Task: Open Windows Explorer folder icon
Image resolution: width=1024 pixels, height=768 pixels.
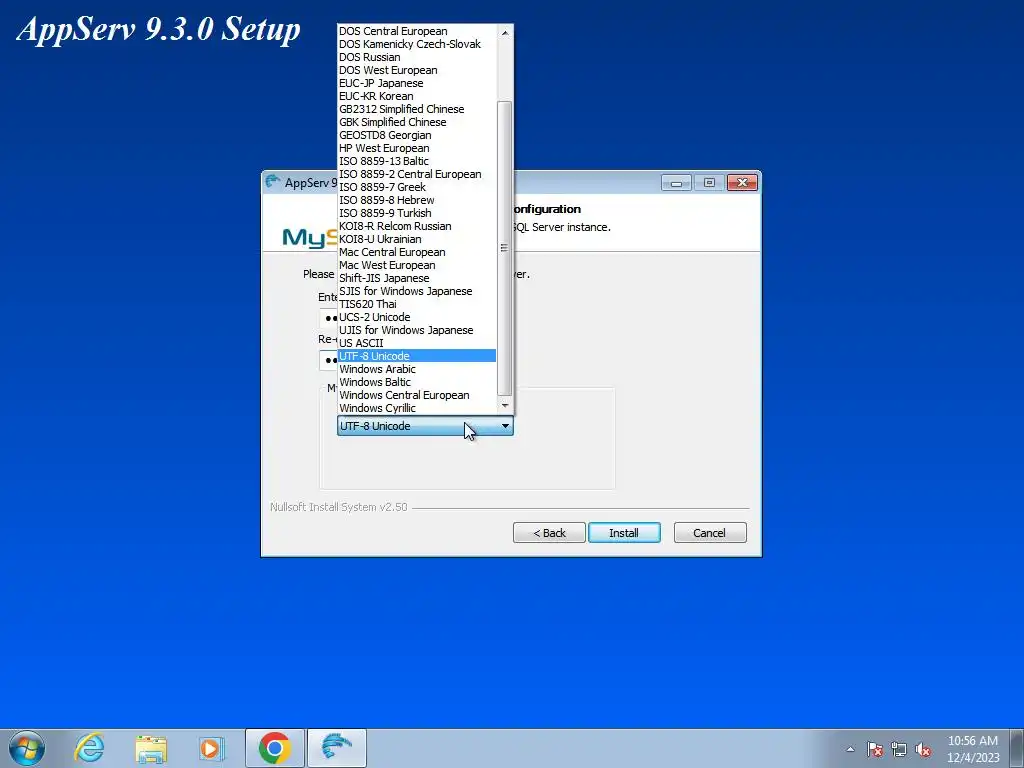Action: tap(151, 748)
